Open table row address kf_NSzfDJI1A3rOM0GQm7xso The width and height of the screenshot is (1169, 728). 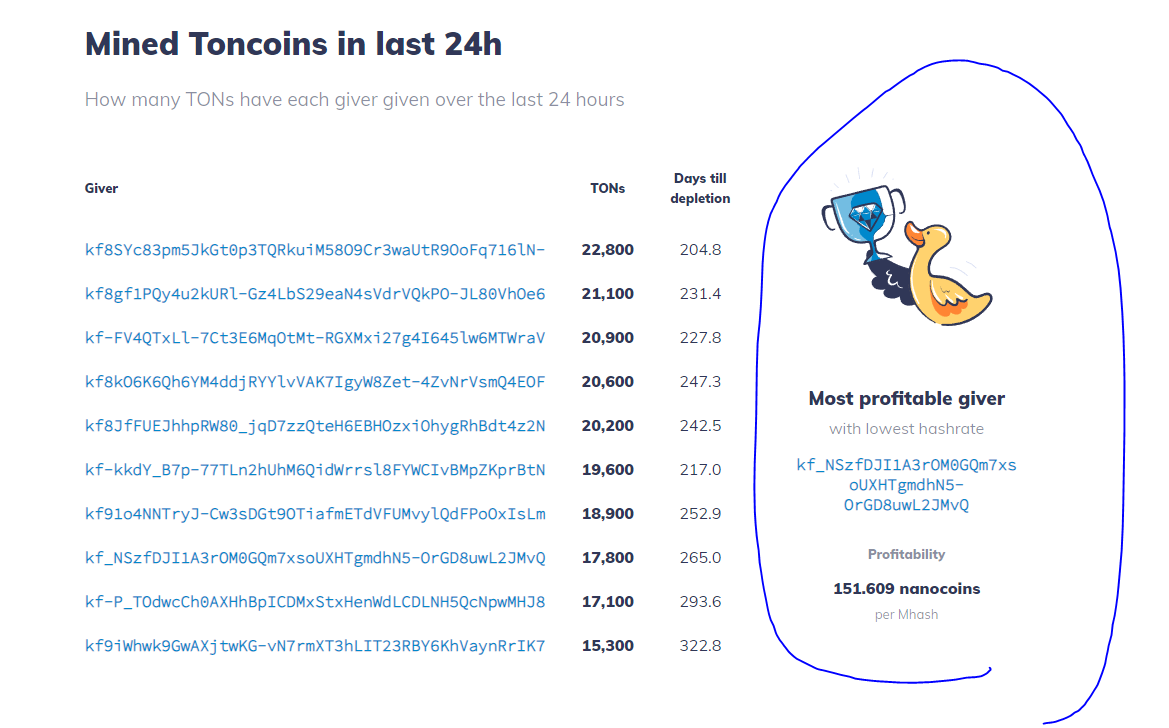tap(315, 558)
